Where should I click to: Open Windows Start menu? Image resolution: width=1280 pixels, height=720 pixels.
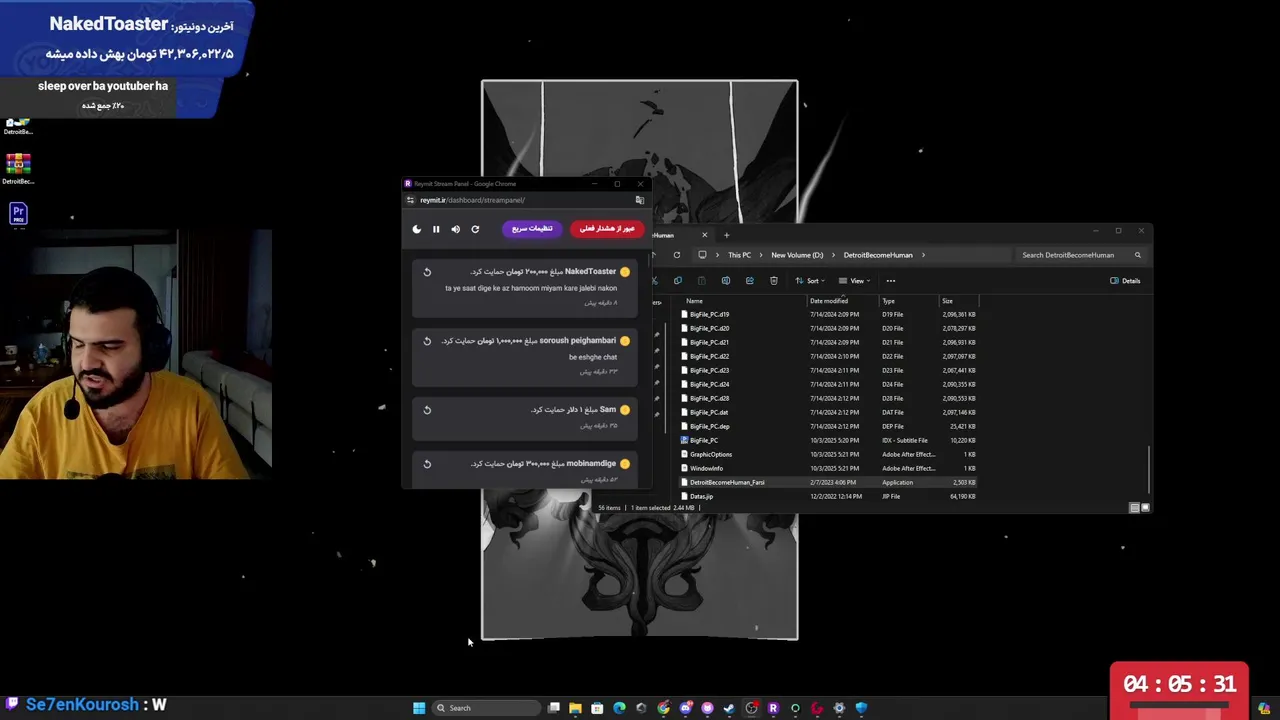(419, 708)
